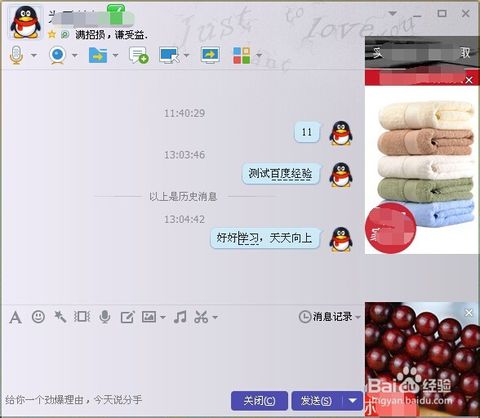Viewport: 480px width, 418px height.
Task: Expand the apps grid dropdown arrow
Action: pyautogui.click(x=259, y=55)
